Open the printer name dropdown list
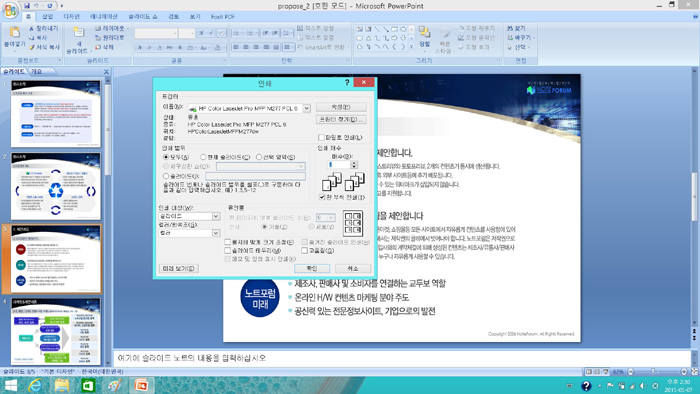 [307, 108]
